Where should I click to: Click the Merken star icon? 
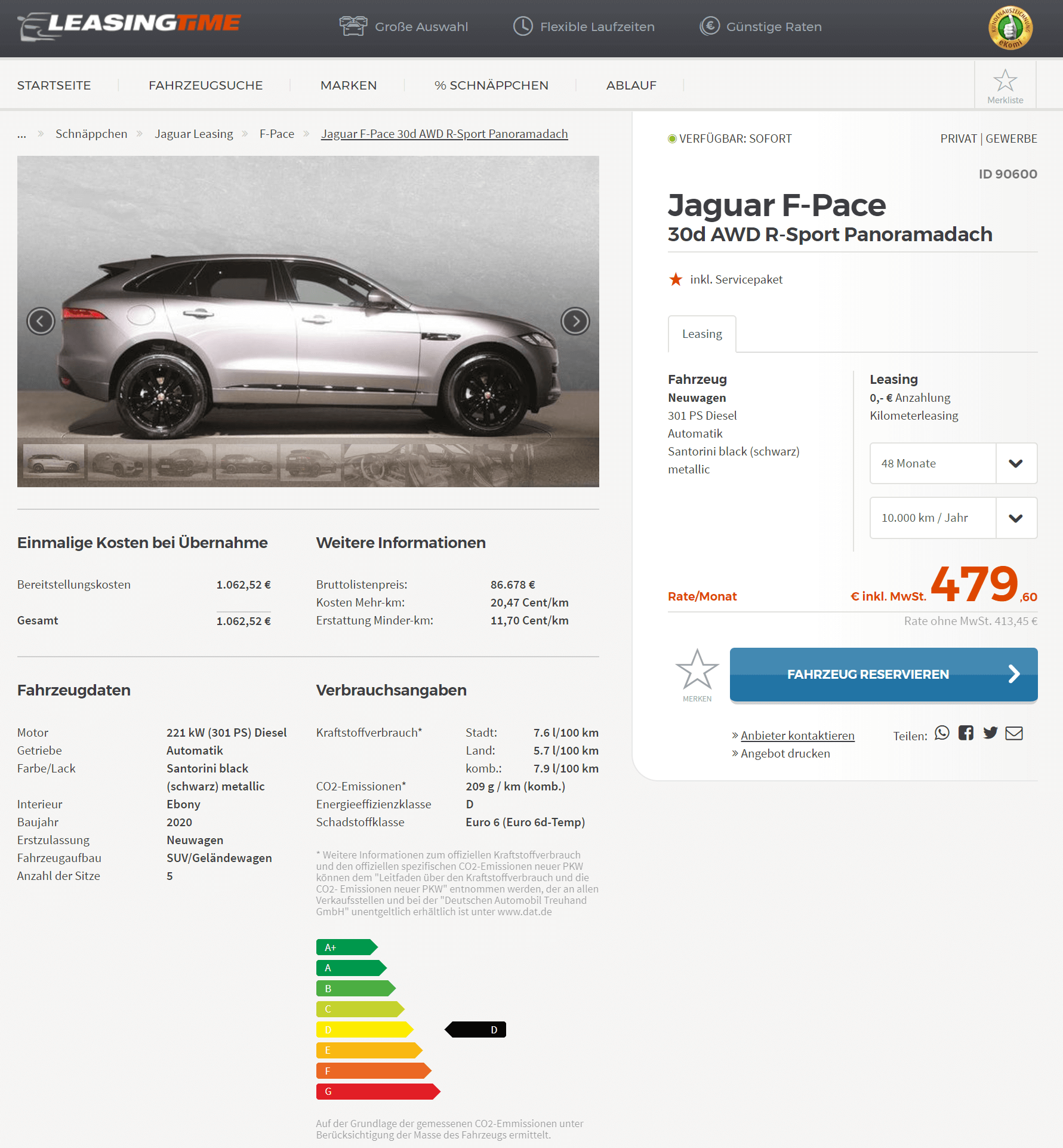[697, 670]
